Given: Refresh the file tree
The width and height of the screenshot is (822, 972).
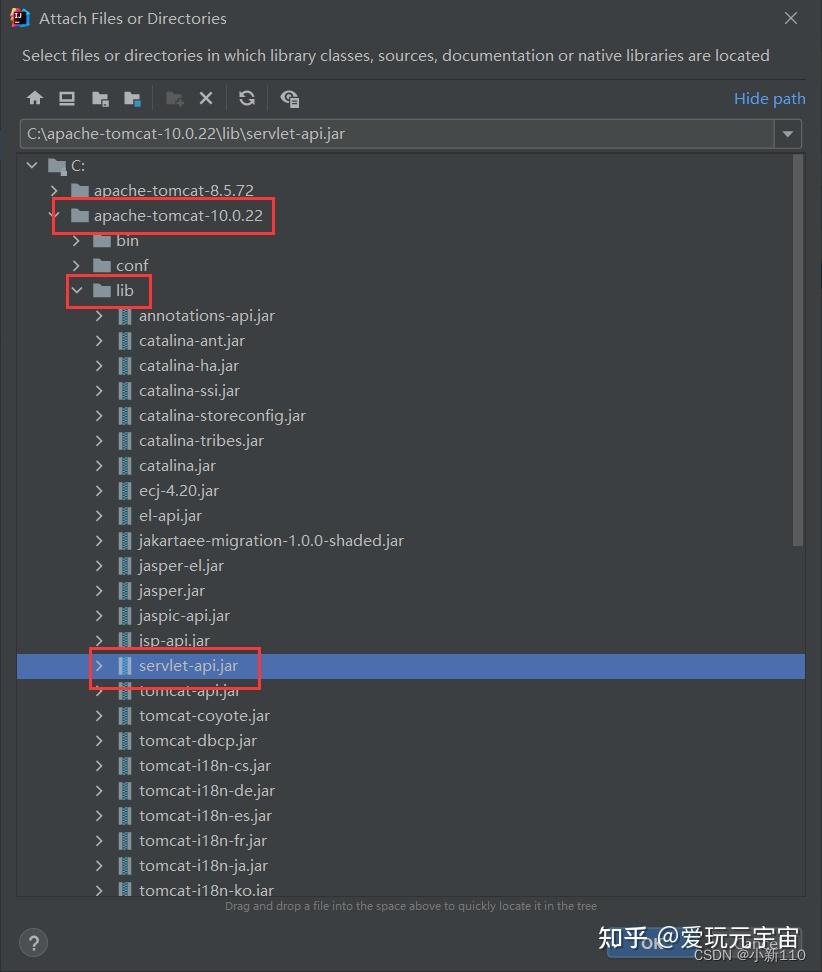Looking at the screenshot, I should (x=247, y=98).
